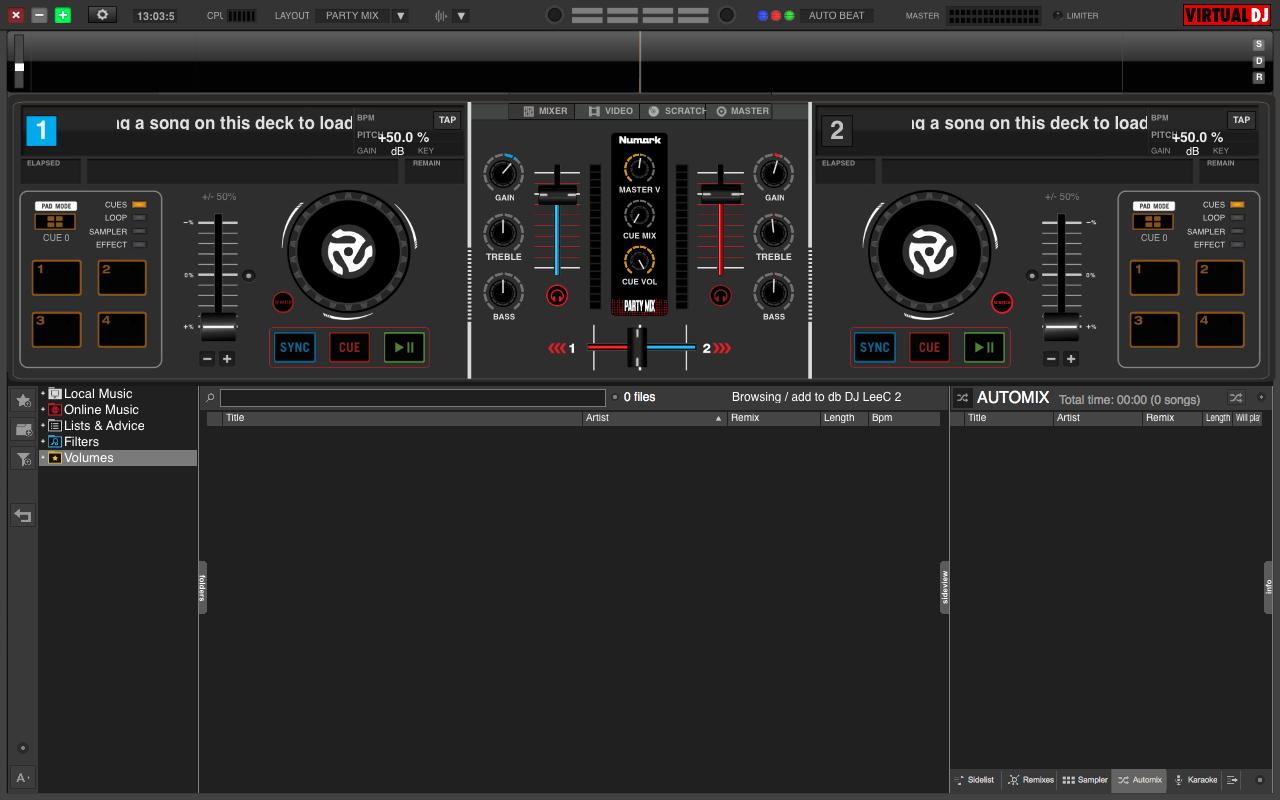Expand the Lists & Advice folder
The image size is (1280, 800).
click(43, 426)
